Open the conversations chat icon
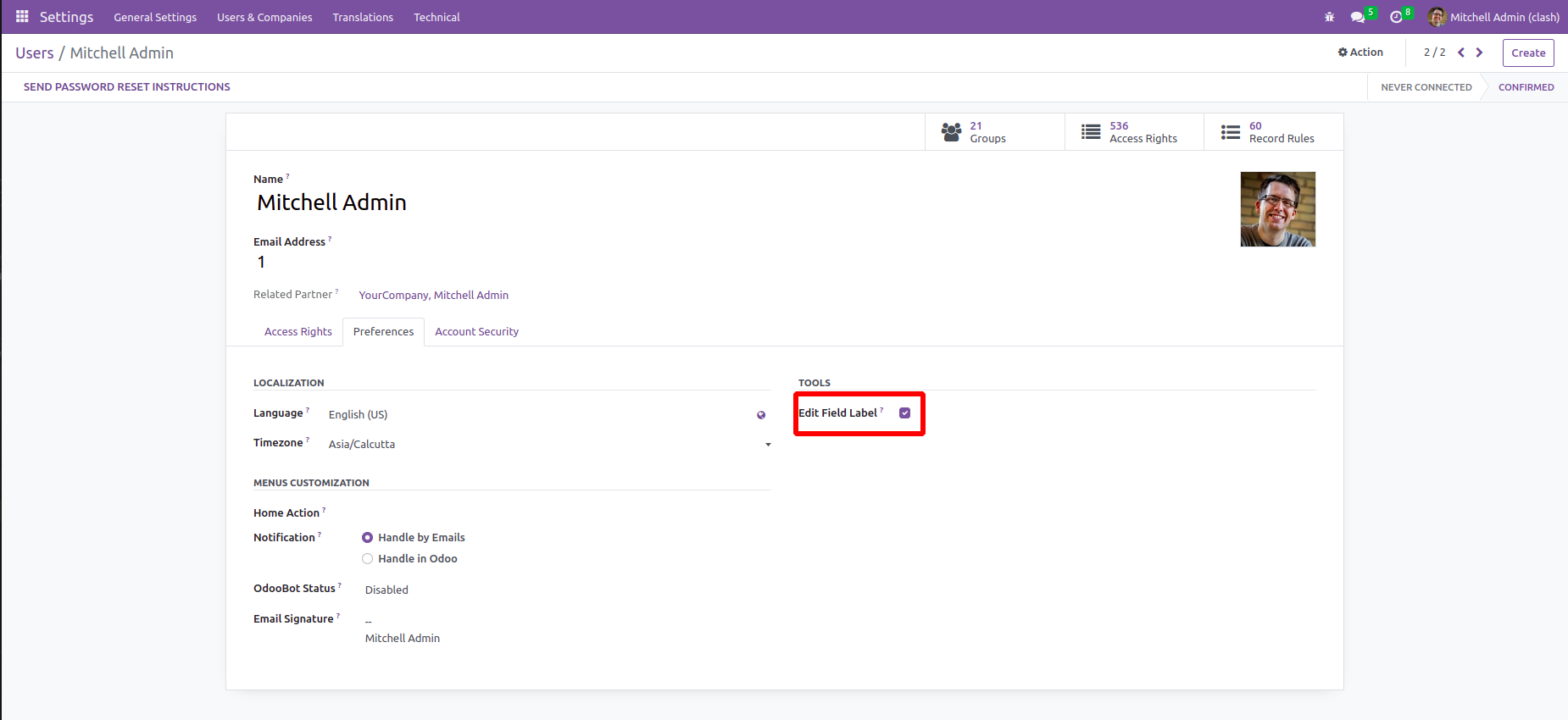1568x720 pixels. pyautogui.click(x=1358, y=17)
